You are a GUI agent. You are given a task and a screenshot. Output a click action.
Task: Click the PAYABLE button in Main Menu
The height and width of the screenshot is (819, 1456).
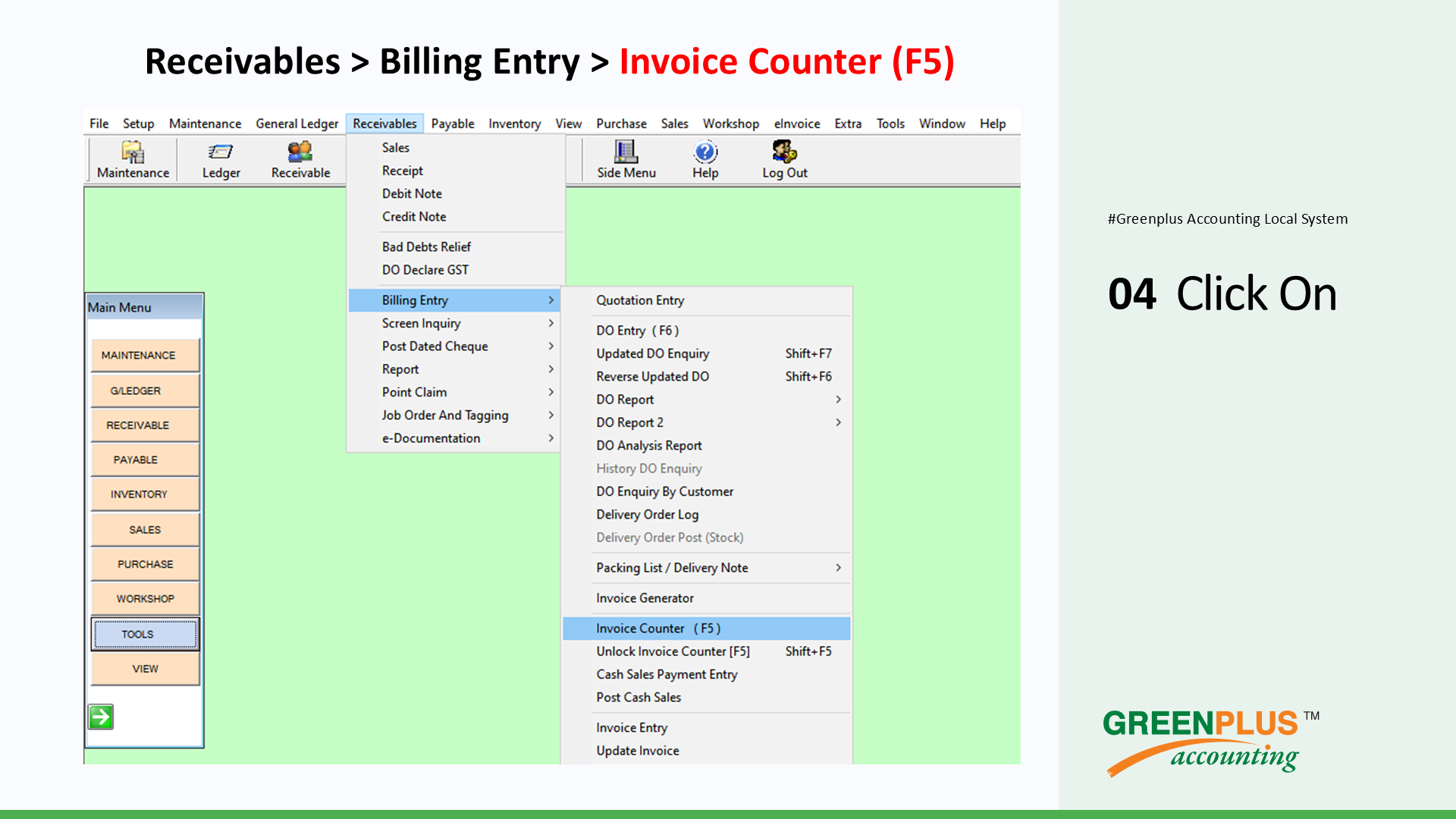(145, 460)
